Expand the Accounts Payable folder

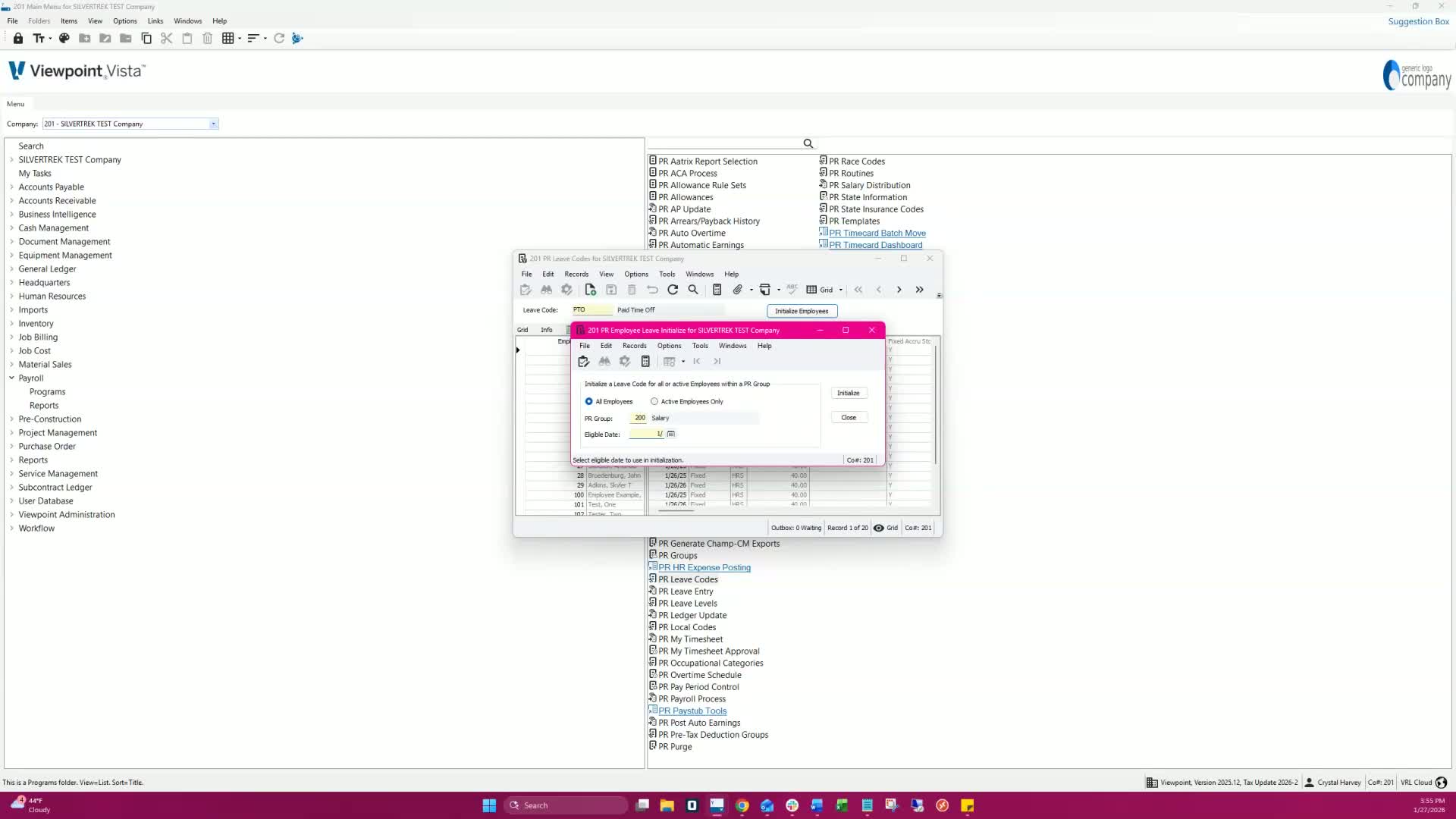pyautogui.click(x=12, y=187)
